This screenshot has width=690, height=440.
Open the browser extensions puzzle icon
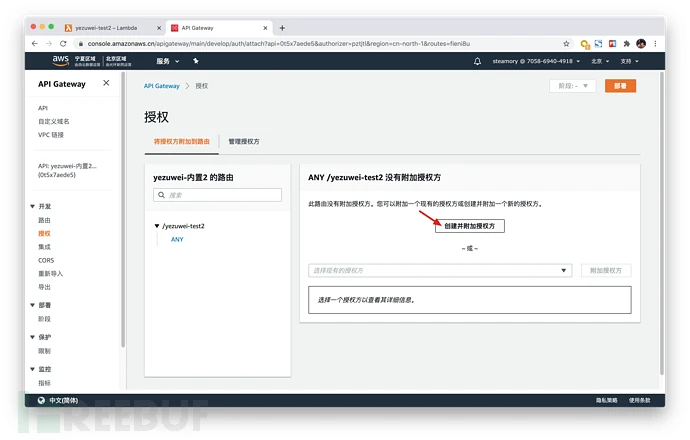[x=627, y=44]
